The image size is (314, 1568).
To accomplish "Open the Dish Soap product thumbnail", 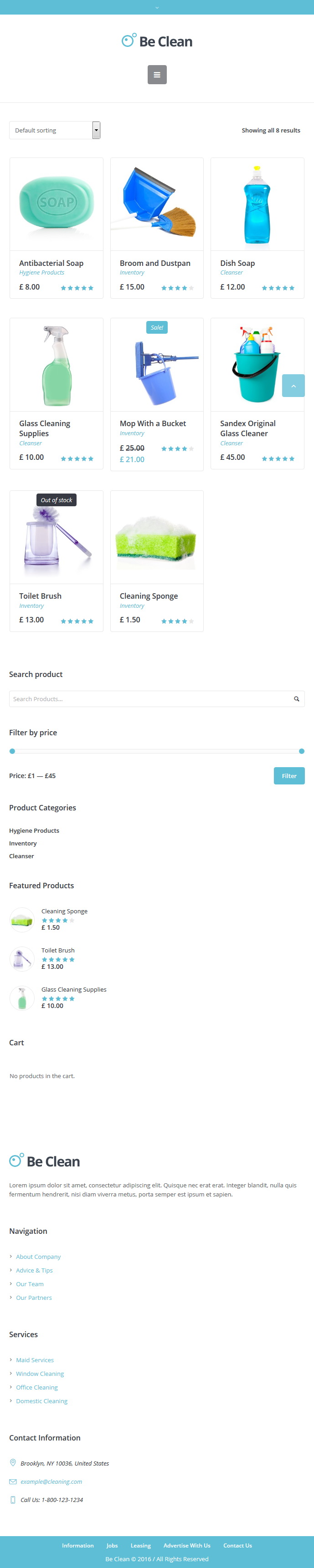I will [257, 204].
